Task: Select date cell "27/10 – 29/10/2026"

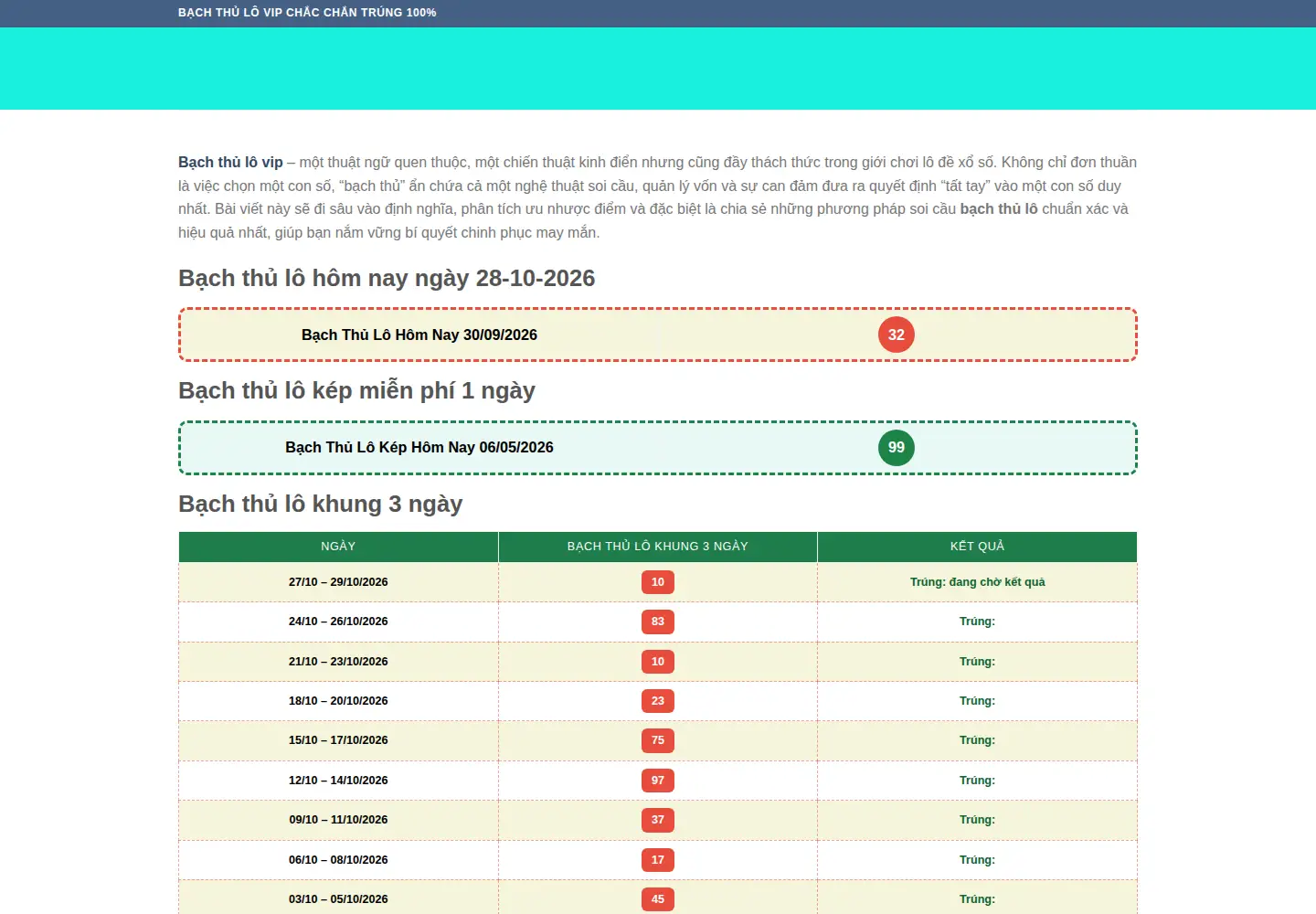Action: tap(338, 582)
